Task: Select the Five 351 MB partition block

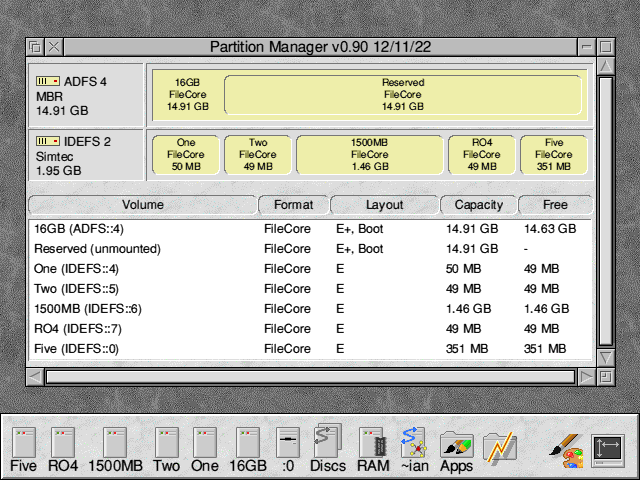Action: (554, 155)
